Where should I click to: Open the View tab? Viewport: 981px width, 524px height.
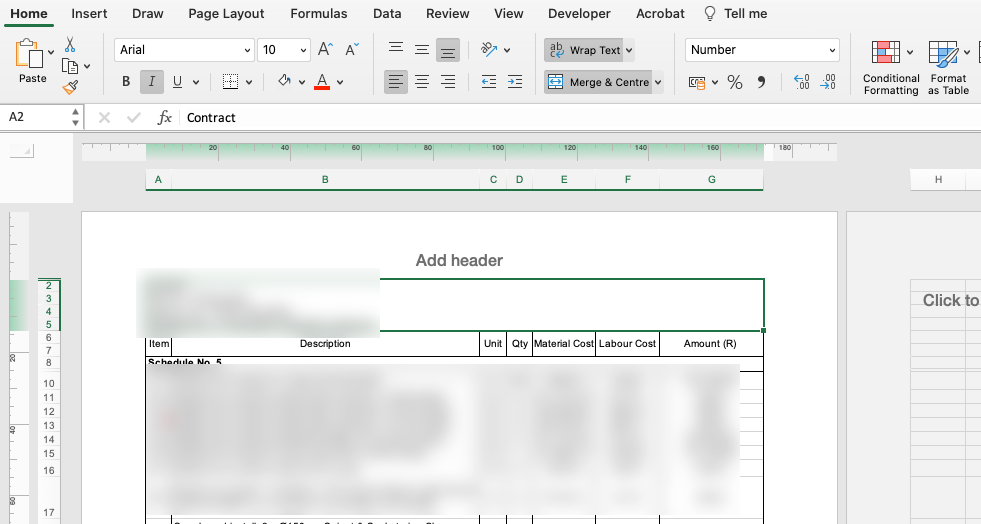click(509, 14)
